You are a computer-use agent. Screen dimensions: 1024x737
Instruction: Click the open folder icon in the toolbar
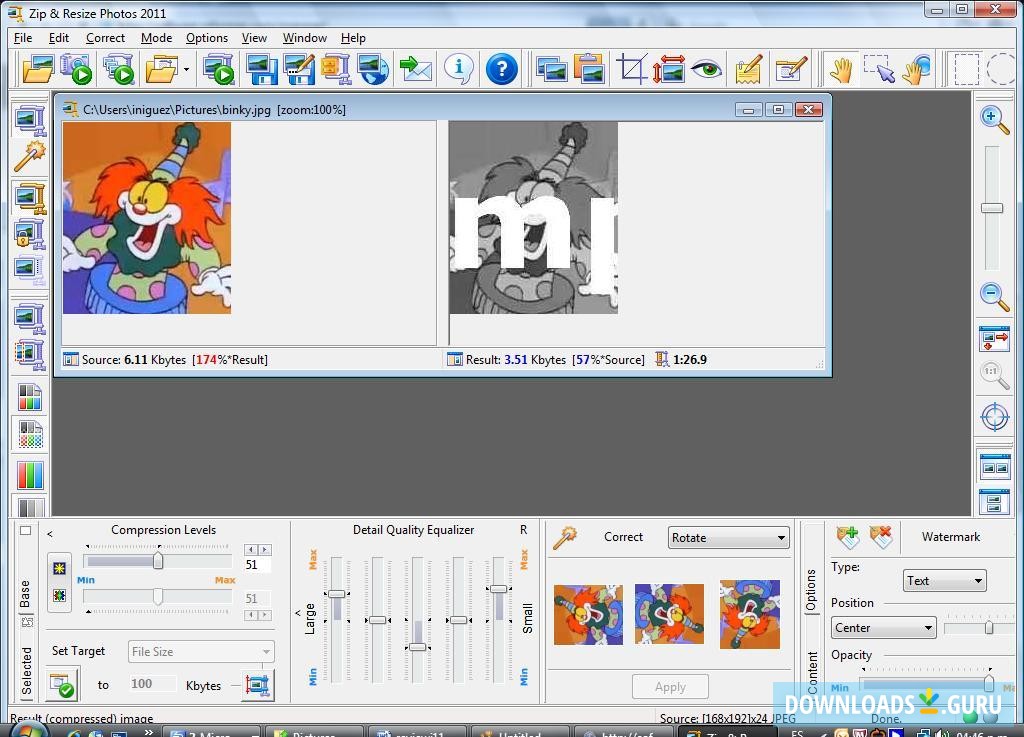click(x=38, y=69)
